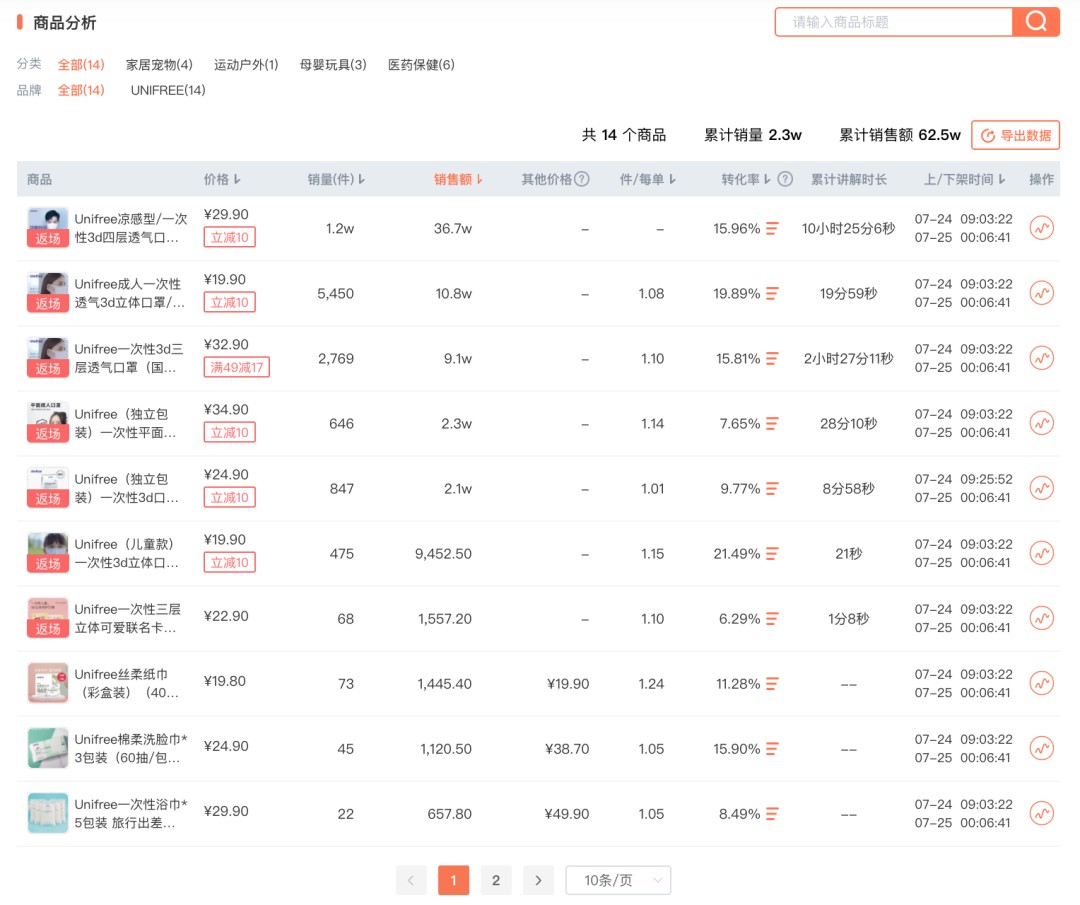Open trend chart for Unifree凉感型 row
1080x905 pixels.
[1041, 228]
